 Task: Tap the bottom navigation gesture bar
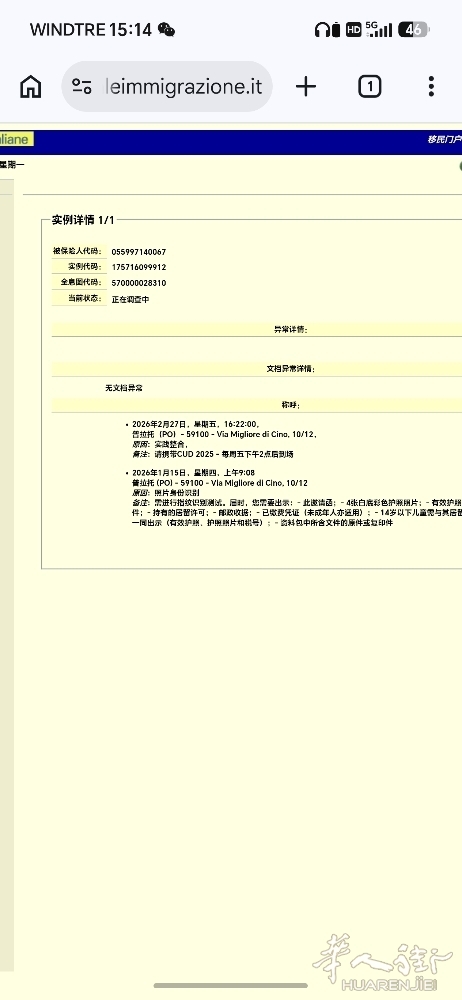[x=231, y=985]
